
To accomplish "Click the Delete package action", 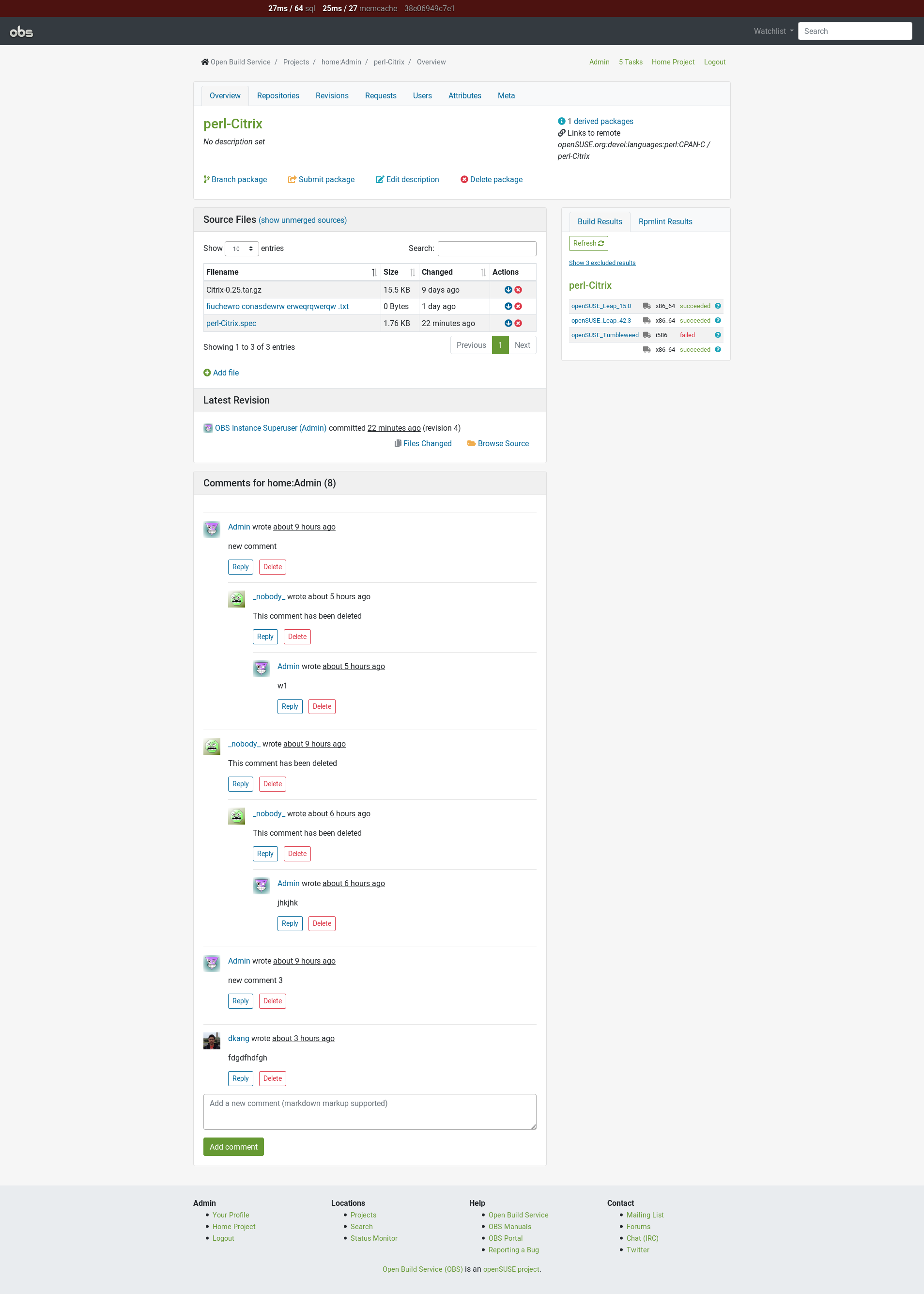I will [x=491, y=179].
